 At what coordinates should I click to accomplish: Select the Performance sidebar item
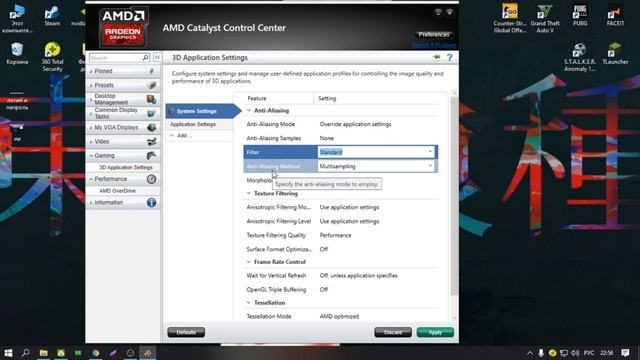point(123,179)
